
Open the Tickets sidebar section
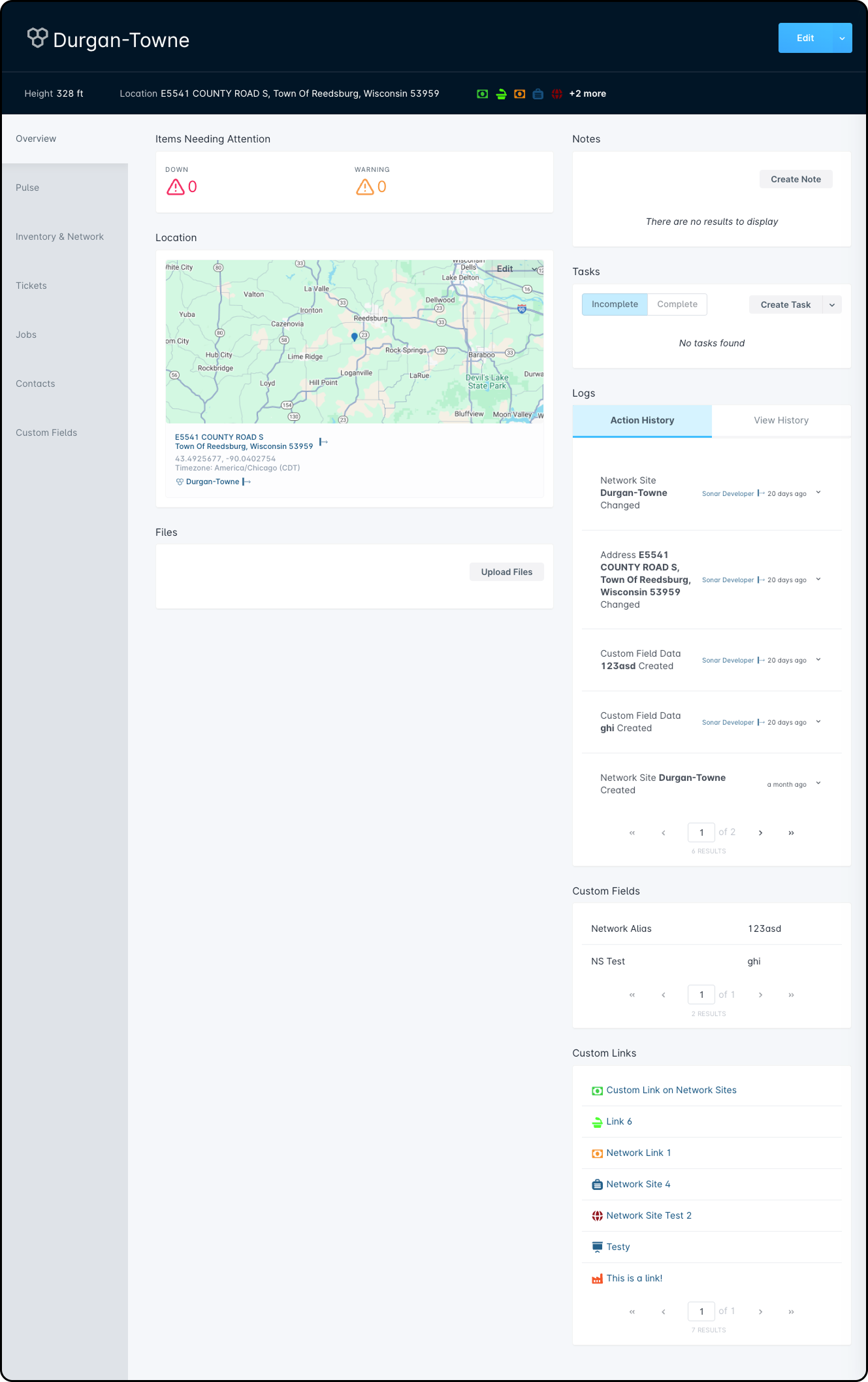(x=31, y=286)
